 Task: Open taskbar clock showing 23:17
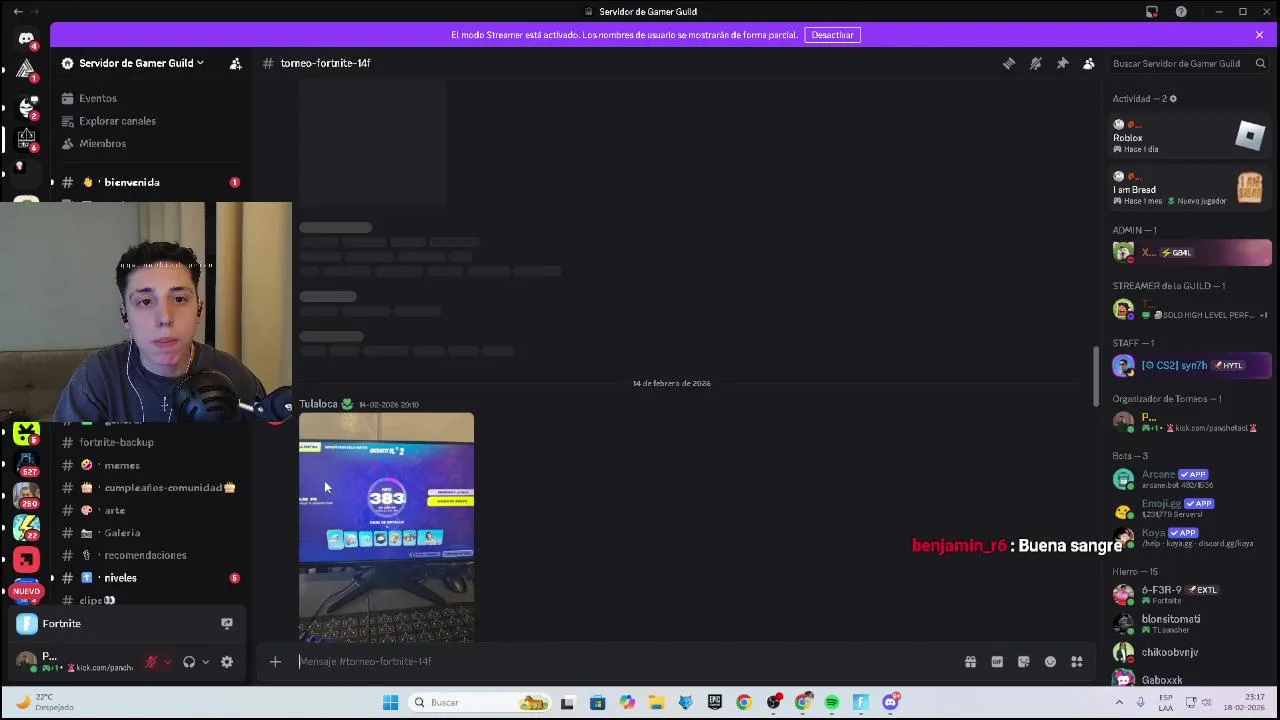(1246, 702)
